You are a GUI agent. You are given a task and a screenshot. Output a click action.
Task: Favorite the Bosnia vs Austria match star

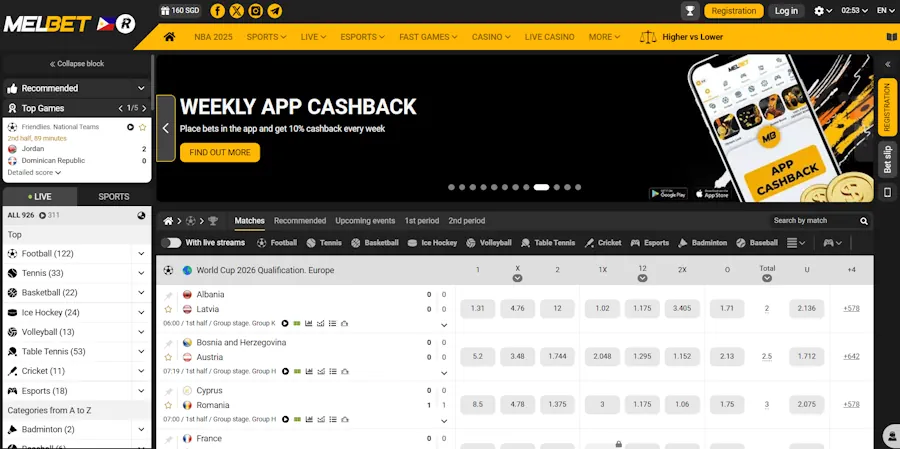click(x=168, y=357)
